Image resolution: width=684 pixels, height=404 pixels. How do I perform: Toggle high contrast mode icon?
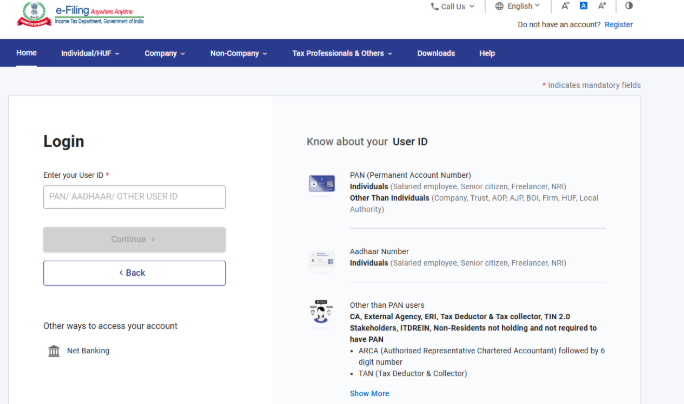click(x=629, y=6)
